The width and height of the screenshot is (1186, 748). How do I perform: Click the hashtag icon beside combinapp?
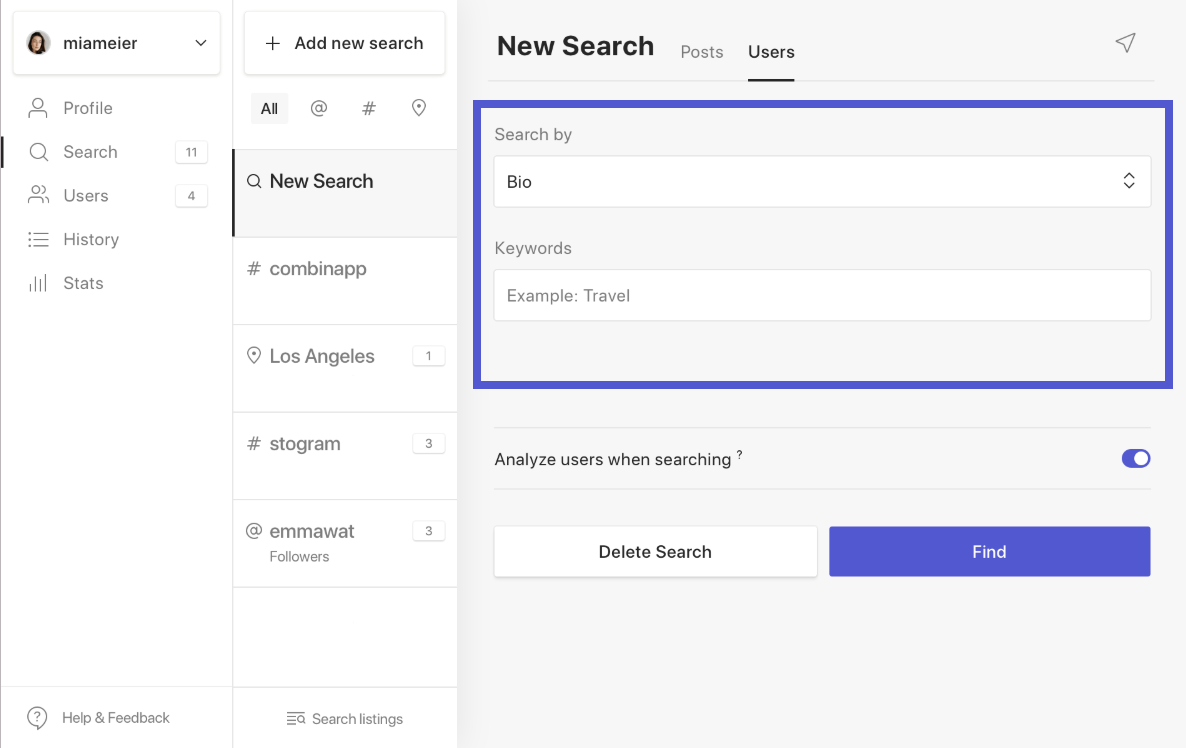(x=254, y=268)
